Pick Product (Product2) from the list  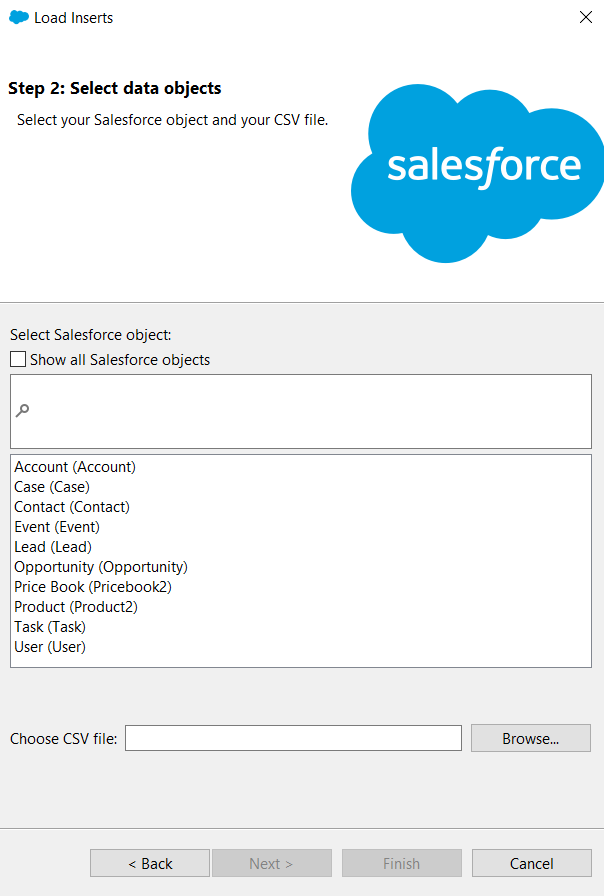[x=76, y=607]
